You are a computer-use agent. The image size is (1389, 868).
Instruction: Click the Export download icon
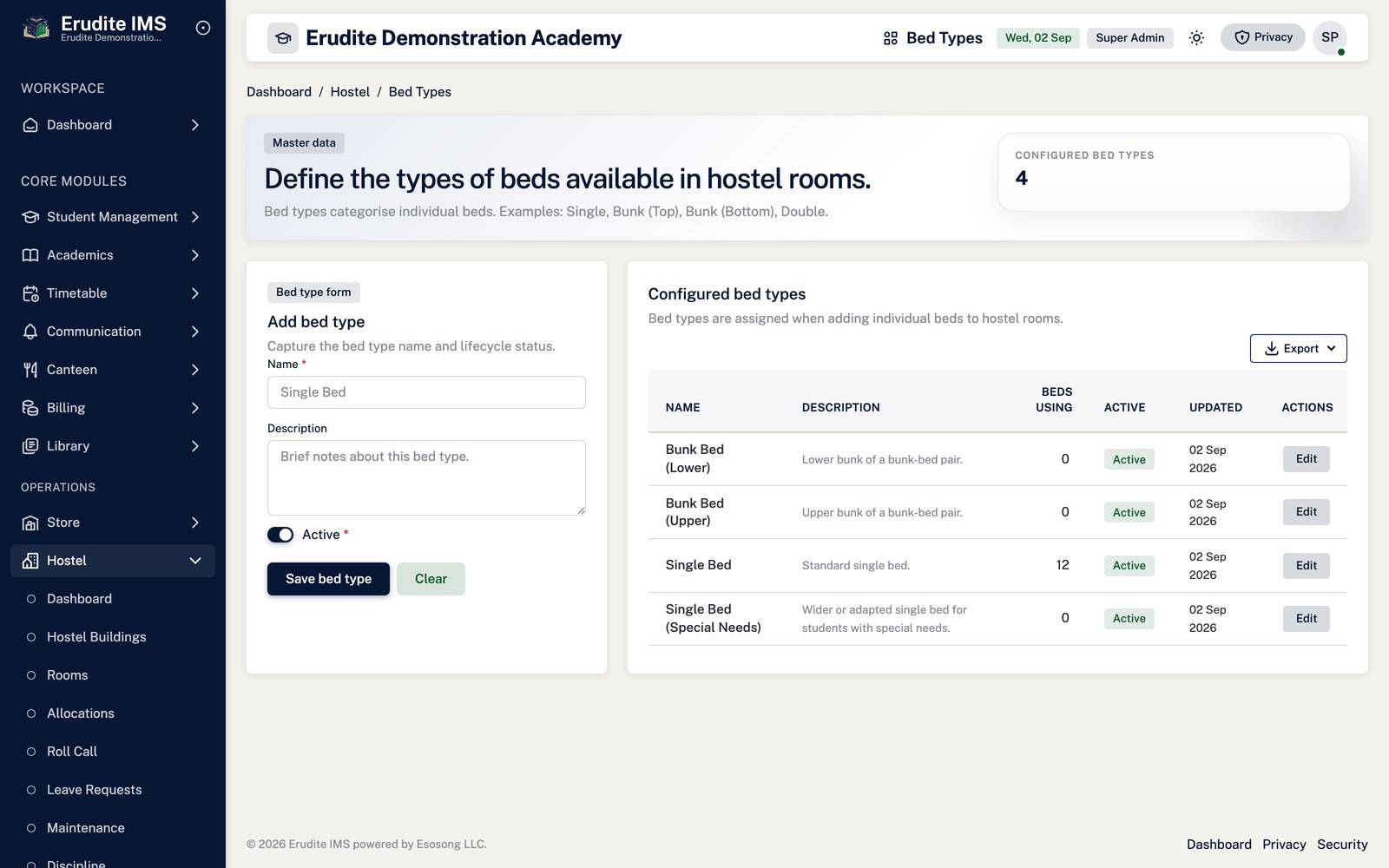(1272, 349)
